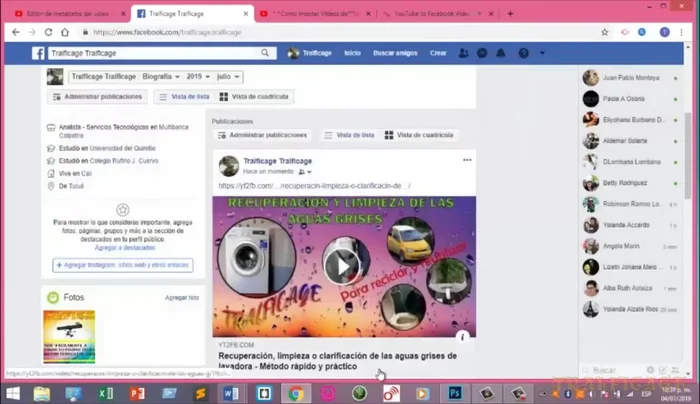Open chat with Juan Pablo Montoya
Screen dimensions: 700x404
coord(630,78)
